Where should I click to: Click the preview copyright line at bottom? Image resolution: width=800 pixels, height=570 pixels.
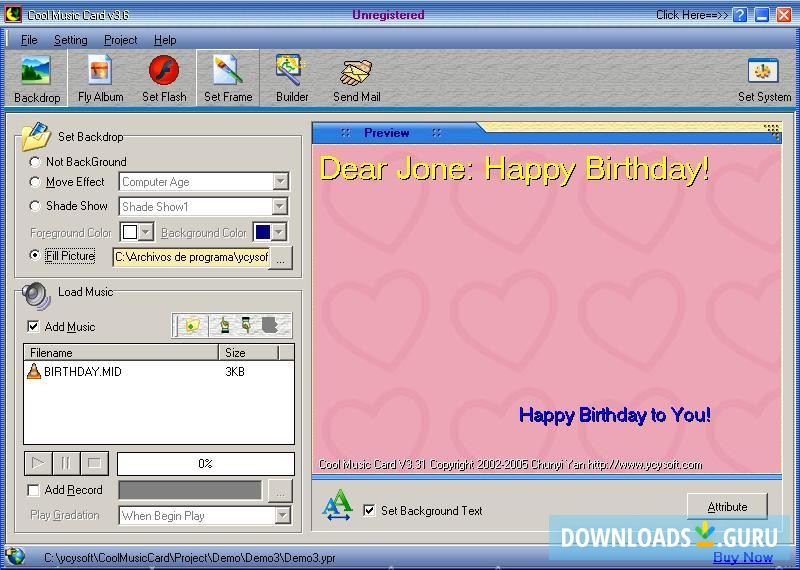510,464
